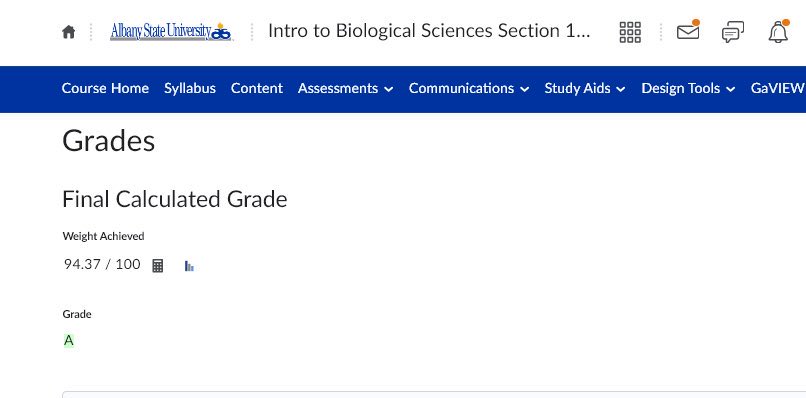
Task: Open the Syllabus page
Action: click(190, 88)
